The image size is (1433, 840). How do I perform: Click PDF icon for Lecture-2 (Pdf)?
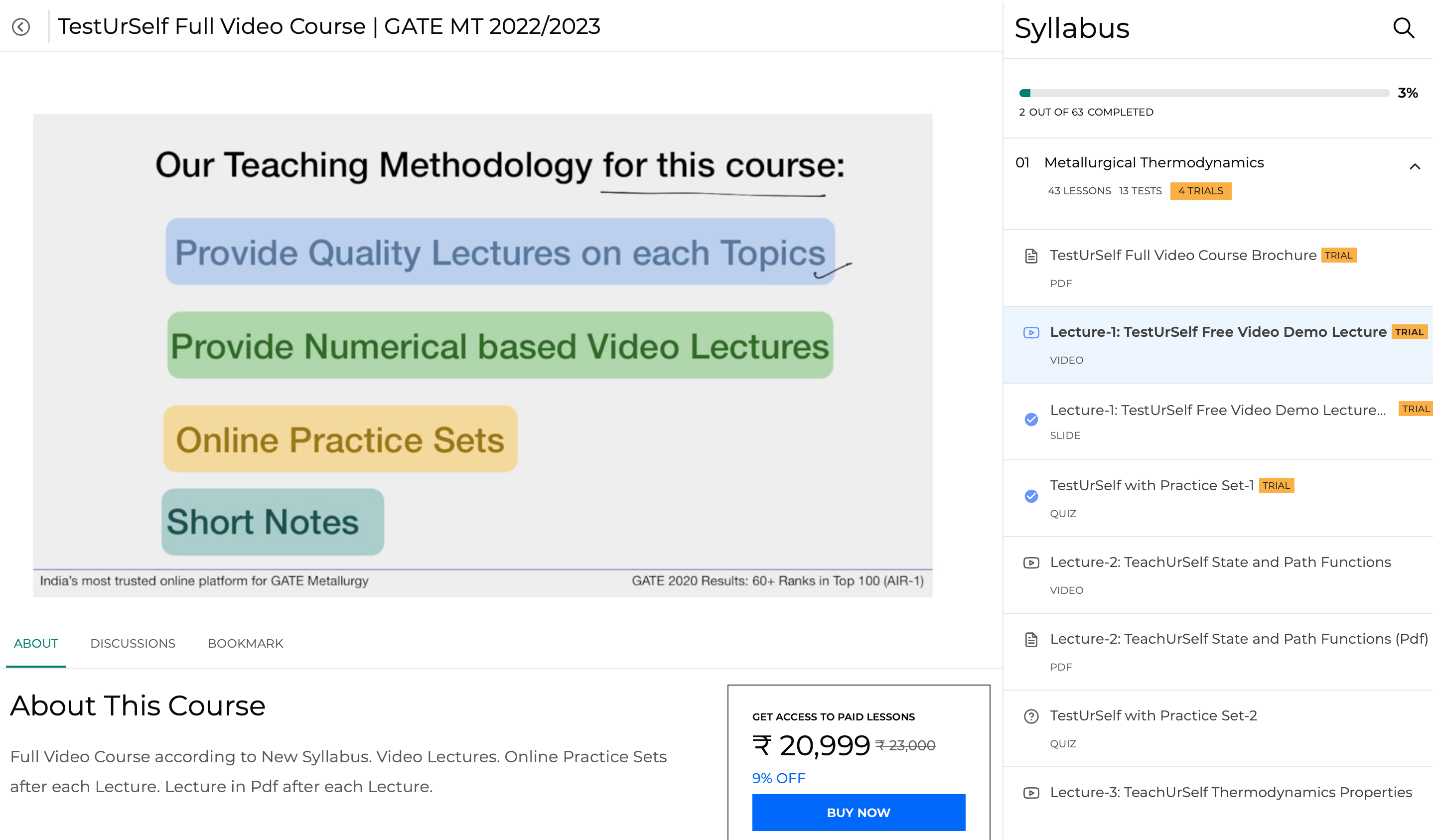point(1031,640)
